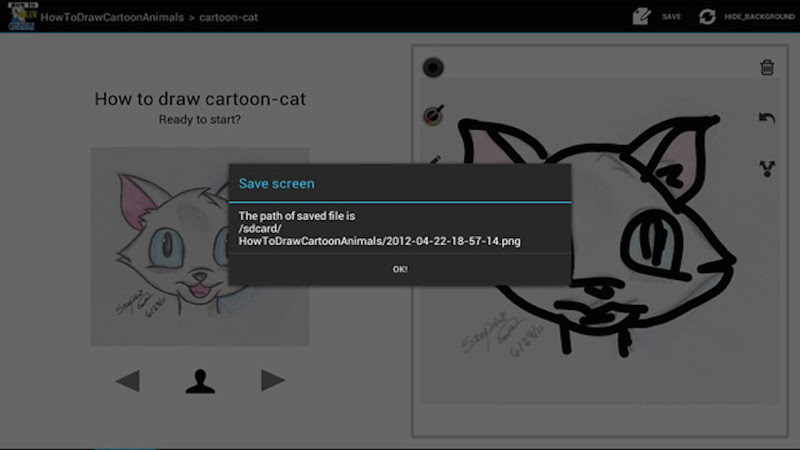800x450 pixels.
Task: Click the refresh arrows icon
Action: pyautogui.click(x=707, y=16)
